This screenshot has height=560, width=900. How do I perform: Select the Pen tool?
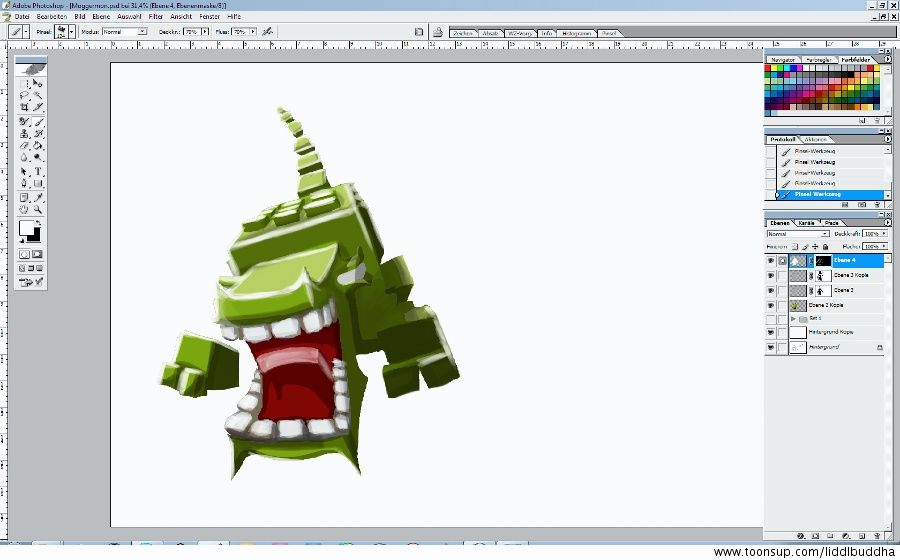[24, 184]
